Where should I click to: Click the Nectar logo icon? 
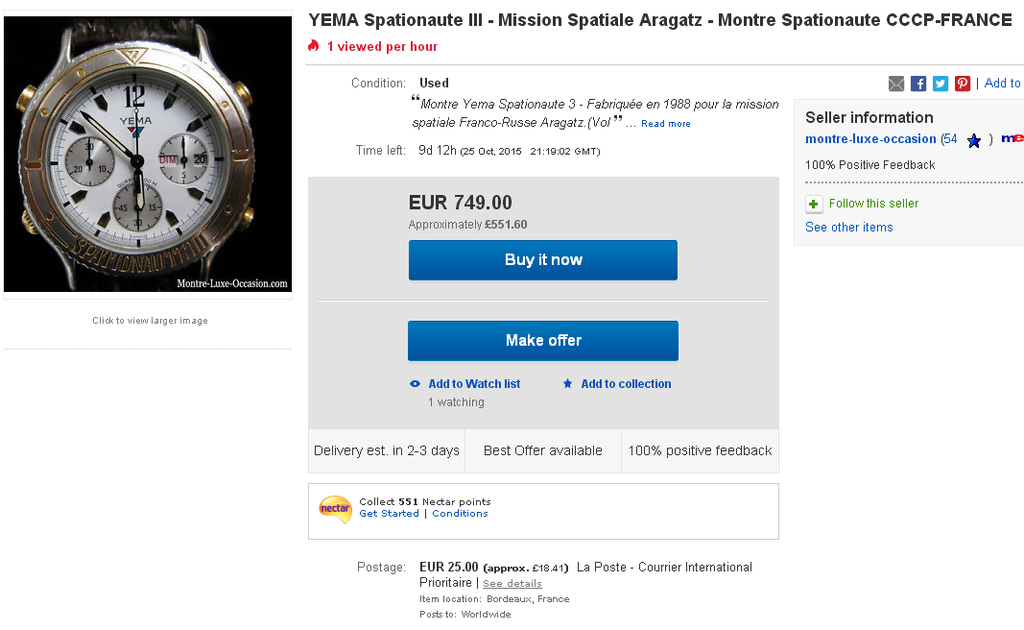coord(335,509)
